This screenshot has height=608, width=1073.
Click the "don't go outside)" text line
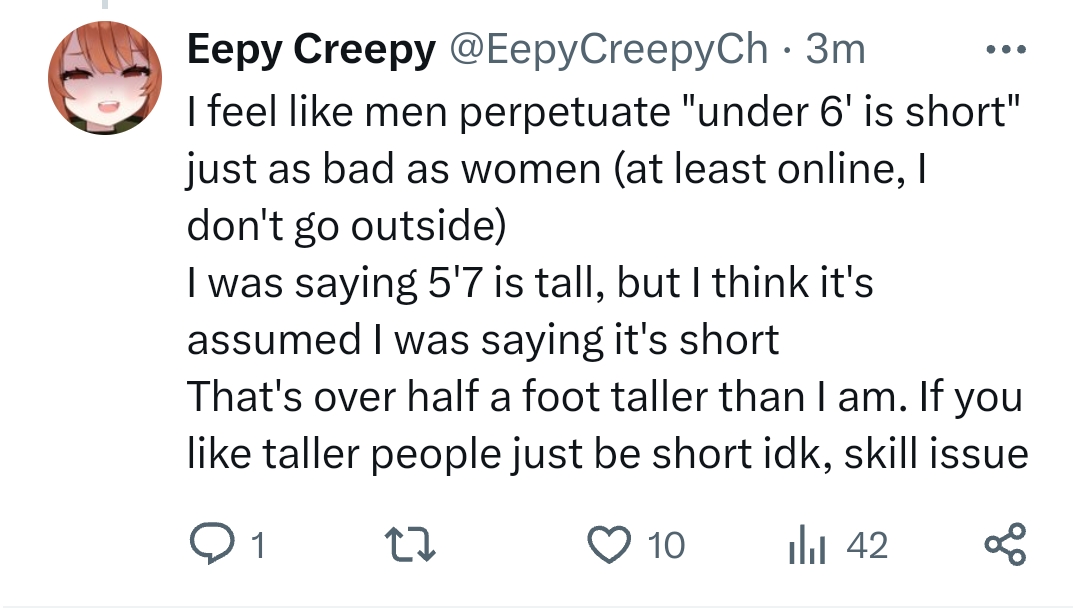coord(346,226)
